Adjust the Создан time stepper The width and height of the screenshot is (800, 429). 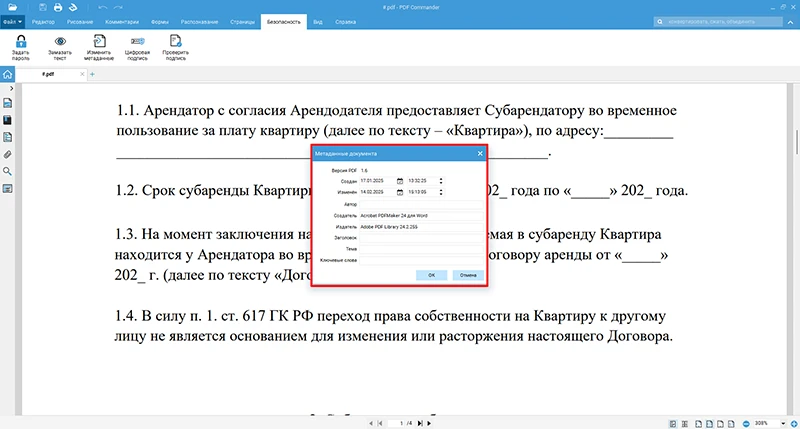[x=441, y=181]
